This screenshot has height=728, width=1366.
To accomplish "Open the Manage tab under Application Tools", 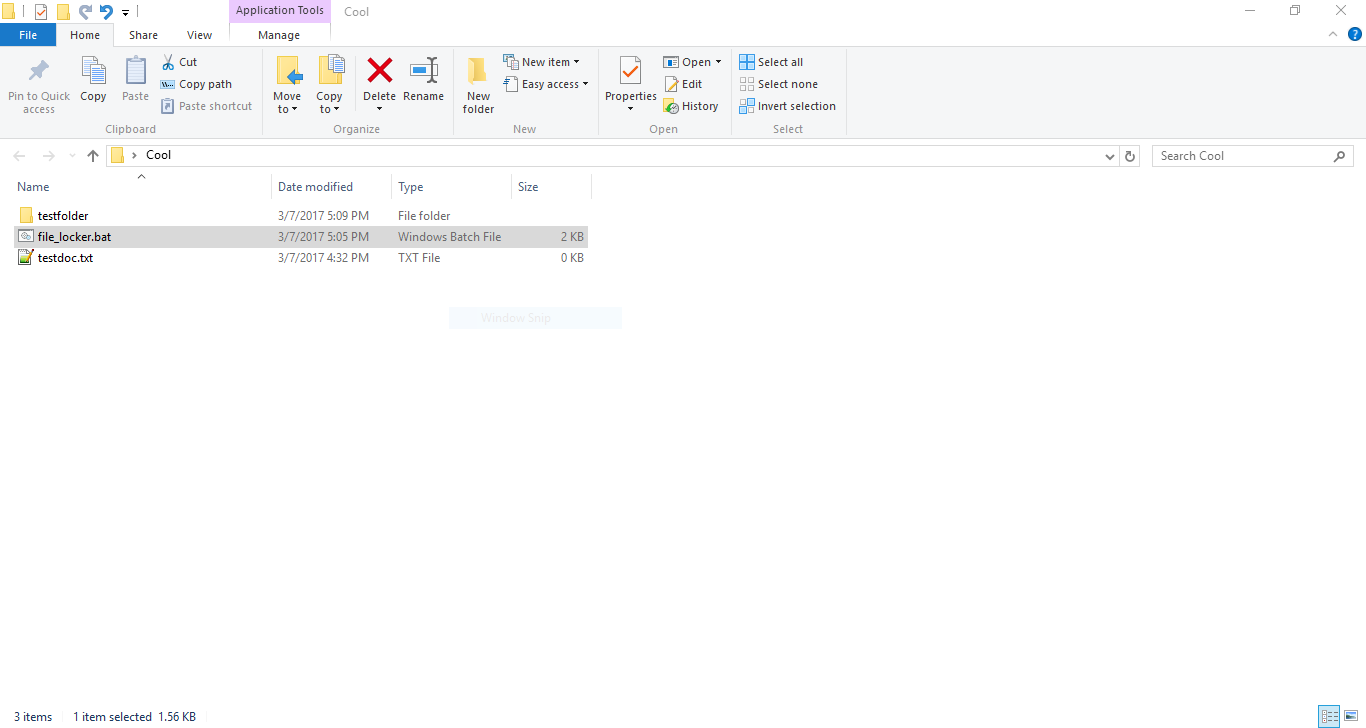I will [x=278, y=34].
